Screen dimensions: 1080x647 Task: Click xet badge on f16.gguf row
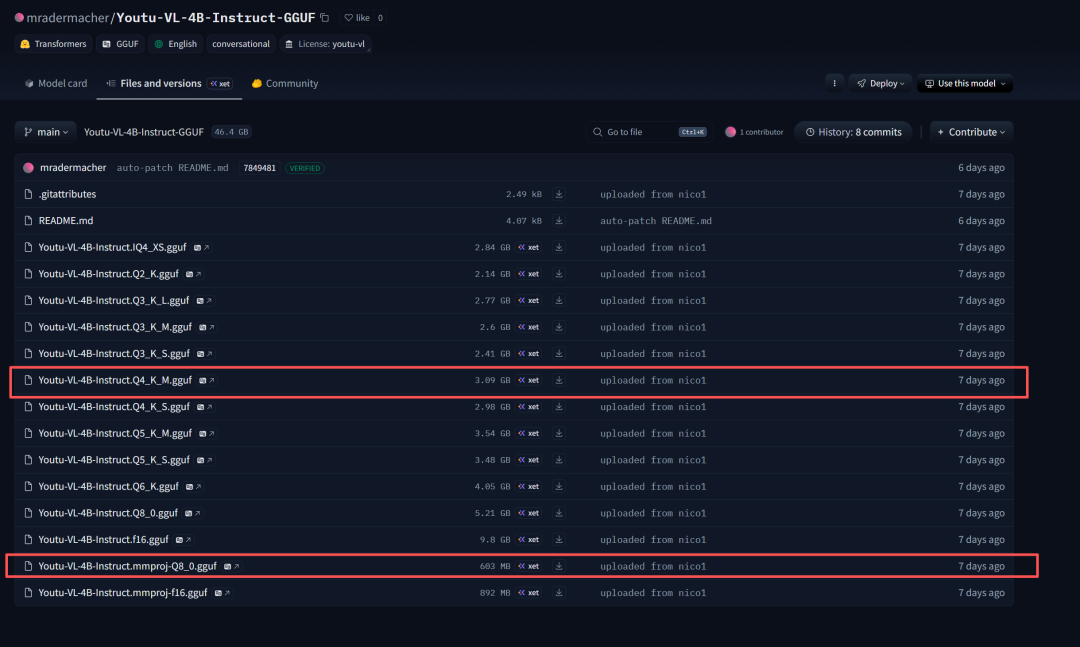(529, 540)
